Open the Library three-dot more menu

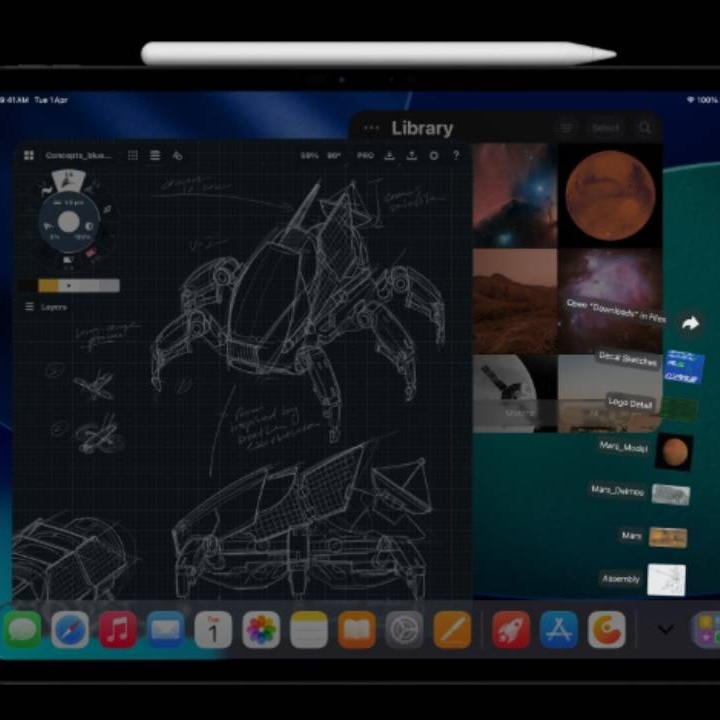tap(372, 128)
